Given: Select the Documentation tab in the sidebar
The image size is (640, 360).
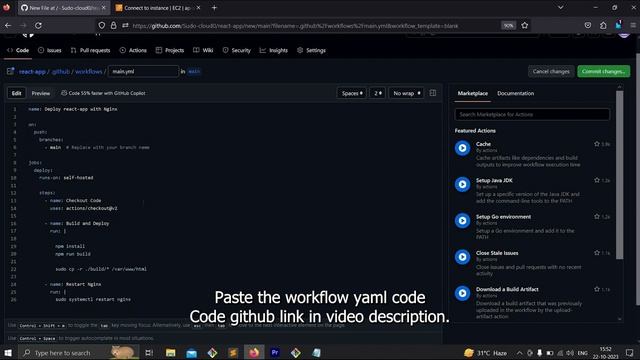Looking at the screenshot, I should [516, 93].
